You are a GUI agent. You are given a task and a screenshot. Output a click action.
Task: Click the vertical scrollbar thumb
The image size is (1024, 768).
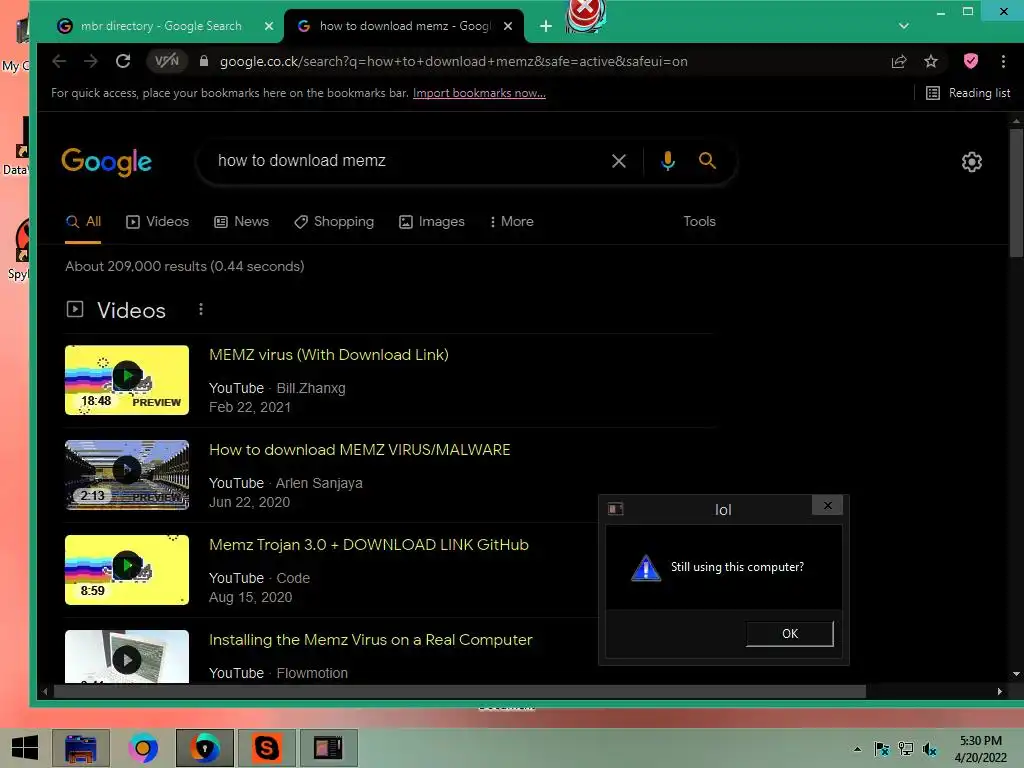[x=1016, y=193]
